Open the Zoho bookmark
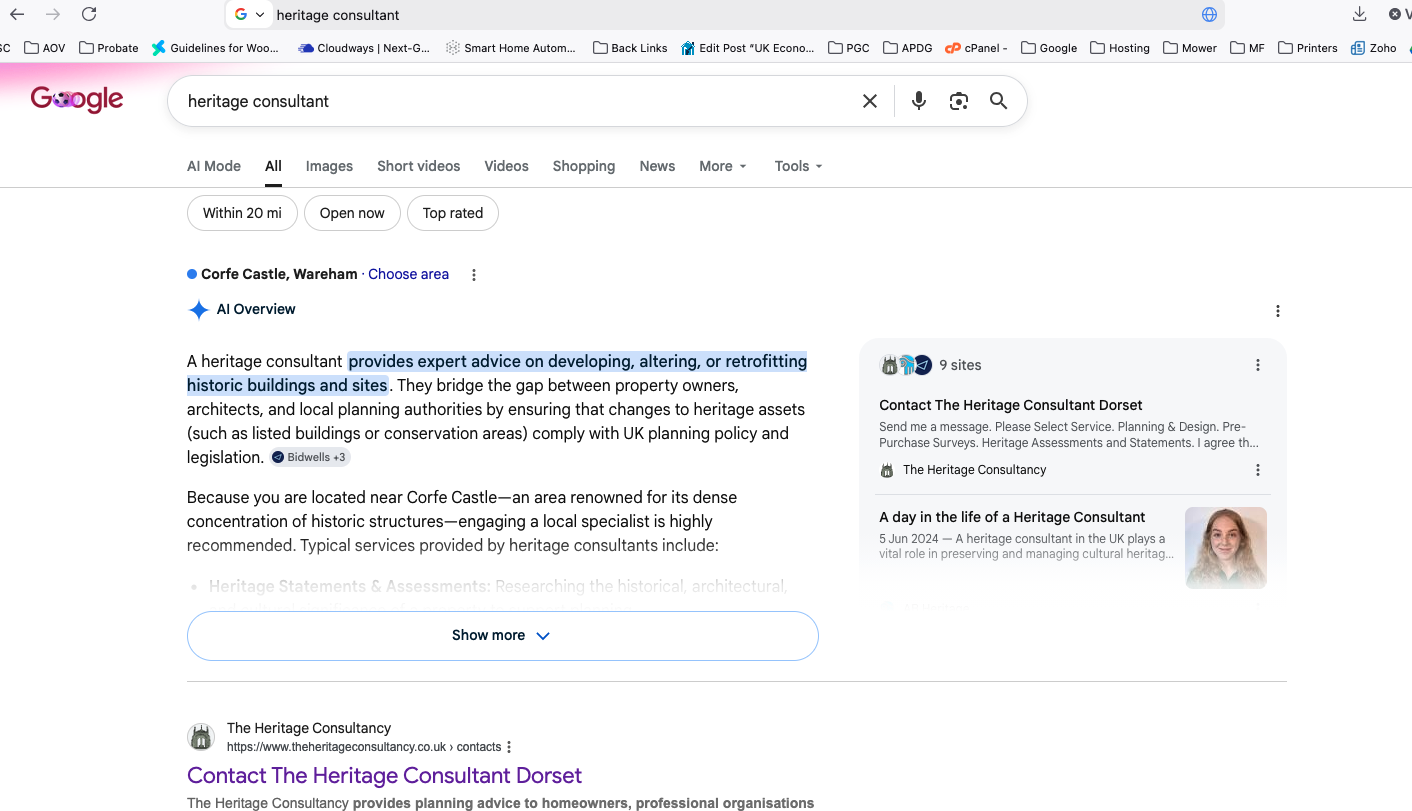1412x811 pixels. (x=1374, y=48)
